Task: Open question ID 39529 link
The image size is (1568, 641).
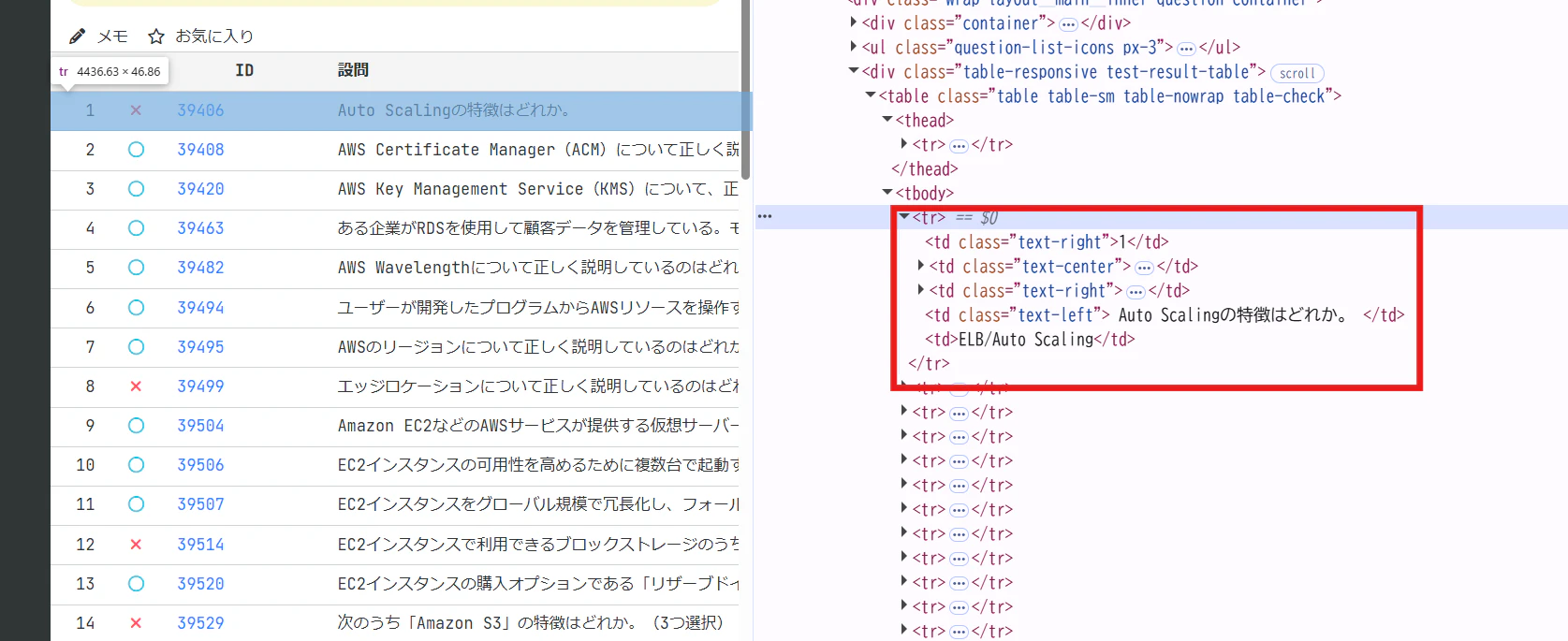Action: (201, 623)
